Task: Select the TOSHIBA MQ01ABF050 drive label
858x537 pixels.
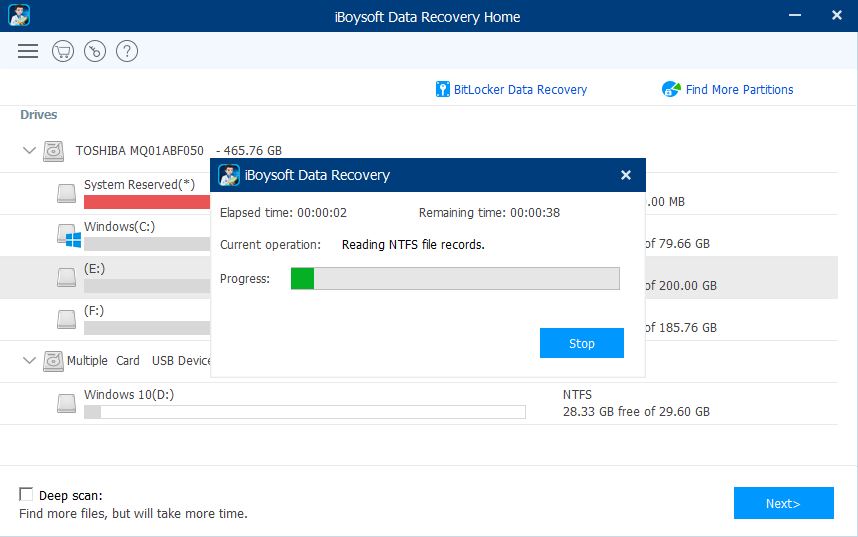Action: click(x=140, y=151)
